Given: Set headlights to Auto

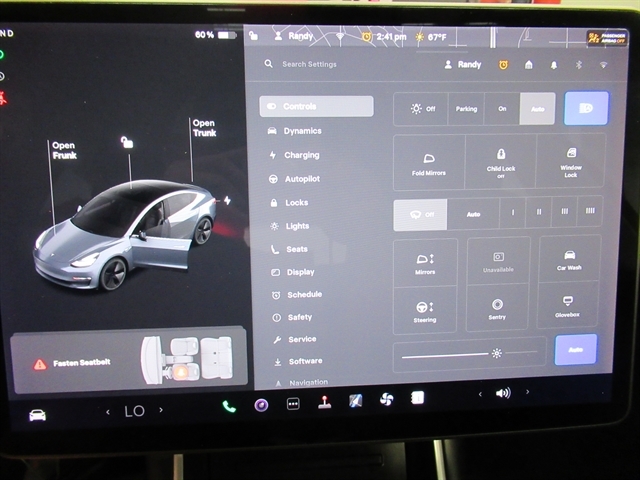Looking at the screenshot, I should [x=538, y=109].
